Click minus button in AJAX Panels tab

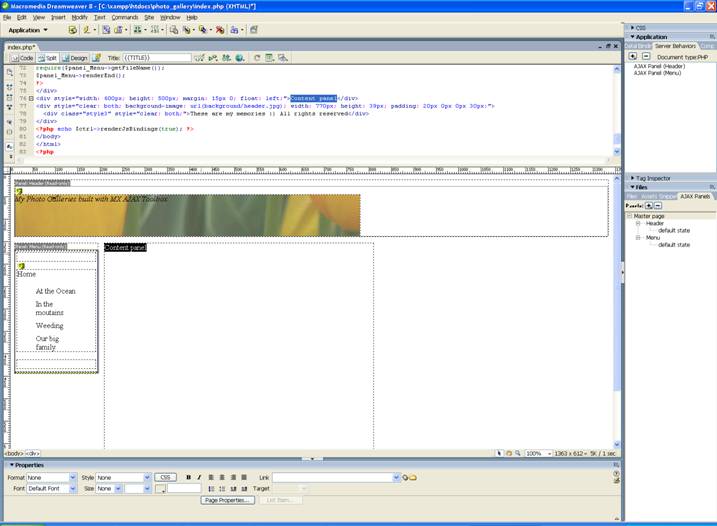coord(658,206)
